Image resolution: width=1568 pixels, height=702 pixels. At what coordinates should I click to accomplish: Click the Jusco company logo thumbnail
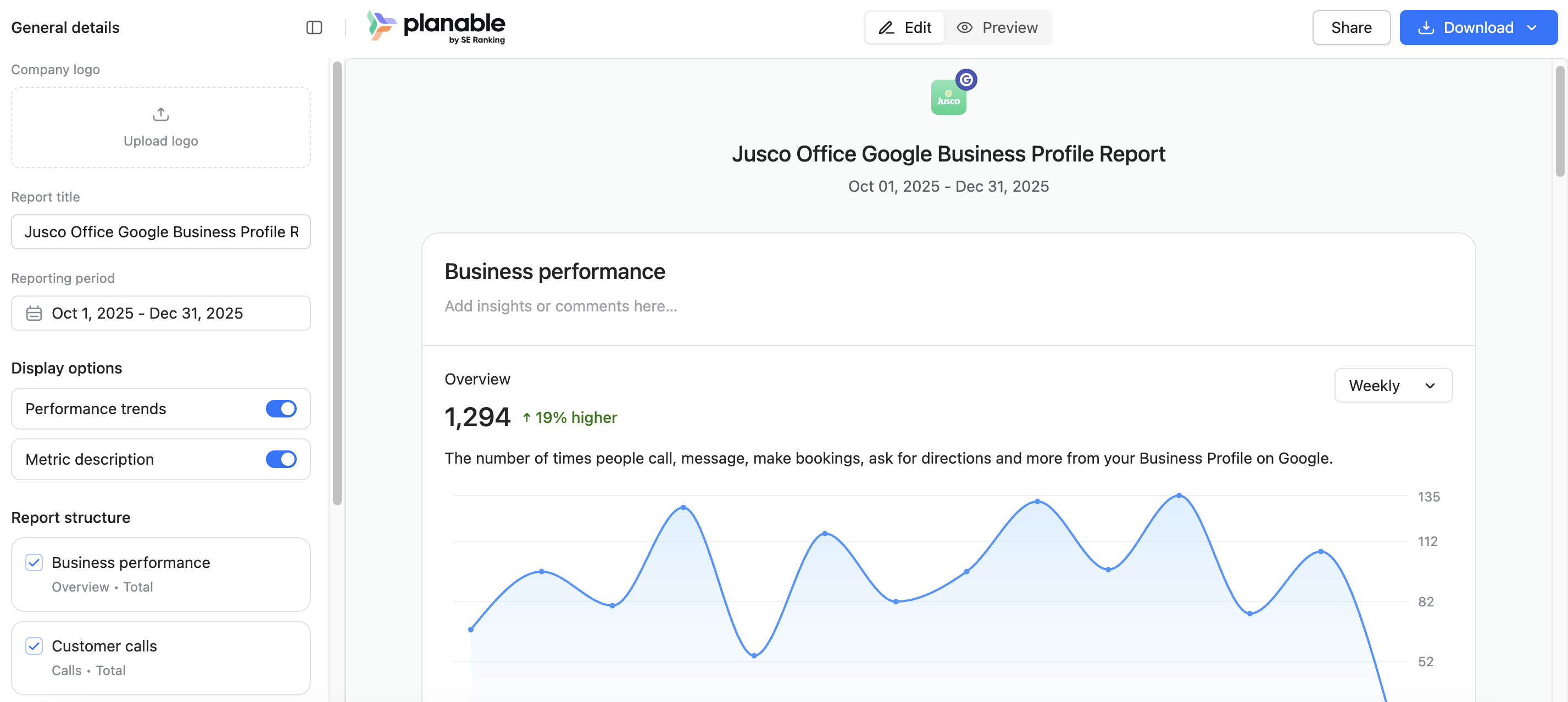tap(948, 97)
